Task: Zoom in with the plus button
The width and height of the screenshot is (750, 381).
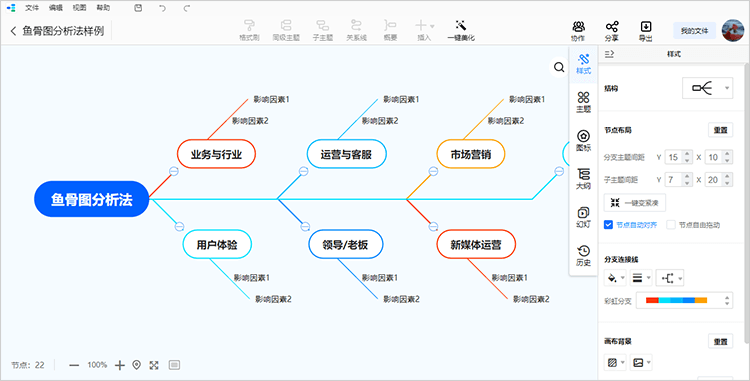Action: (120, 365)
